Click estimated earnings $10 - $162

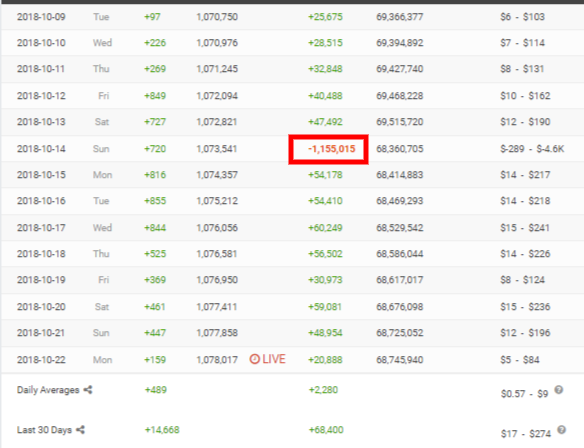(x=525, y=96)
